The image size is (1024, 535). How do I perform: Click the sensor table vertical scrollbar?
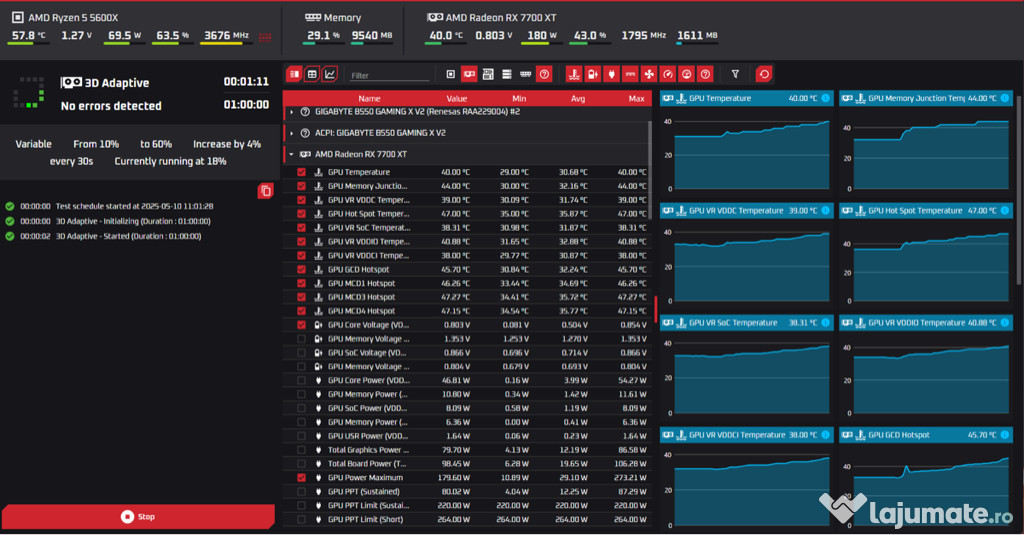pyautogui.click(x=650, y=170)
